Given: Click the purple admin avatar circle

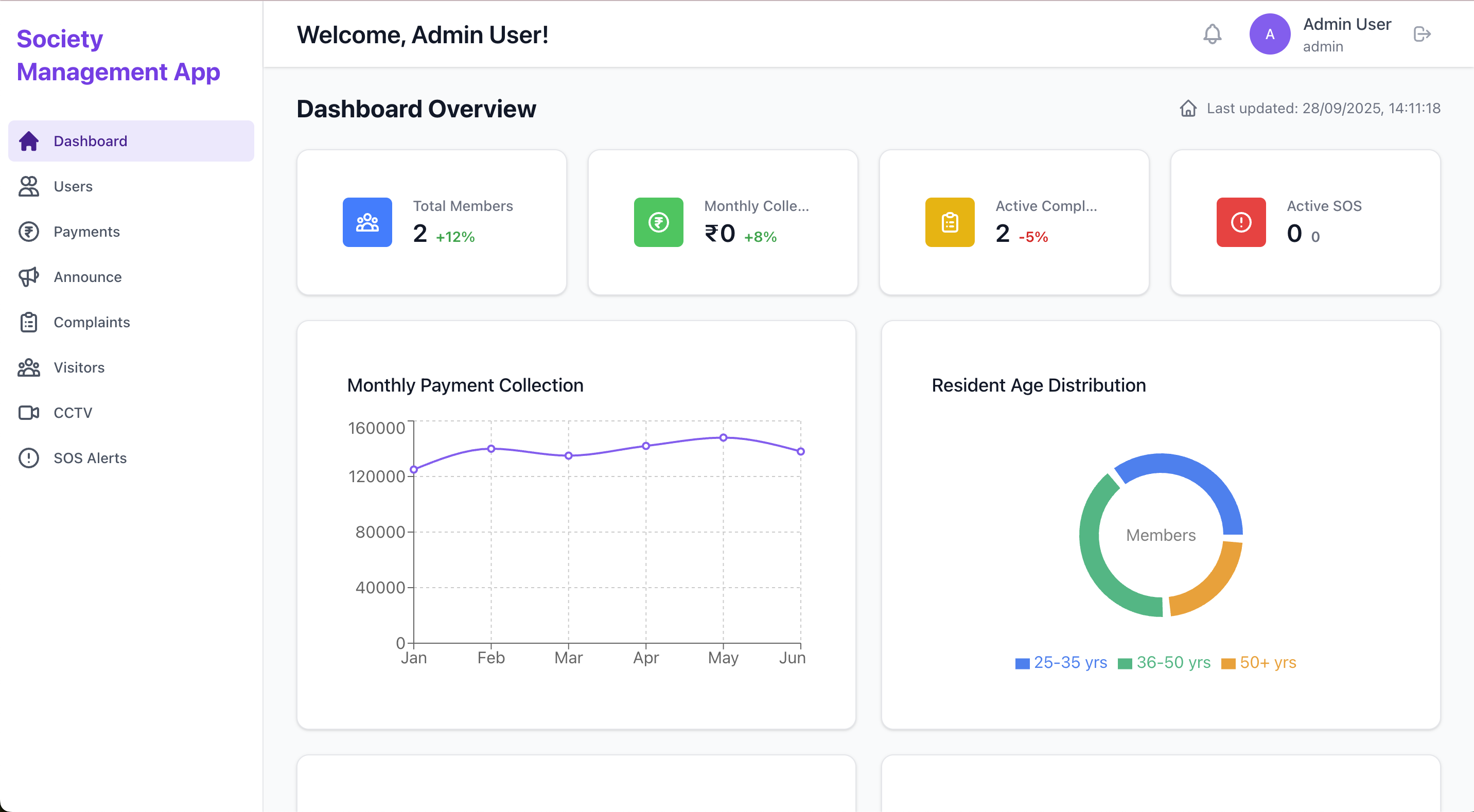Looking at the screenshot, I should [1269, 34].
